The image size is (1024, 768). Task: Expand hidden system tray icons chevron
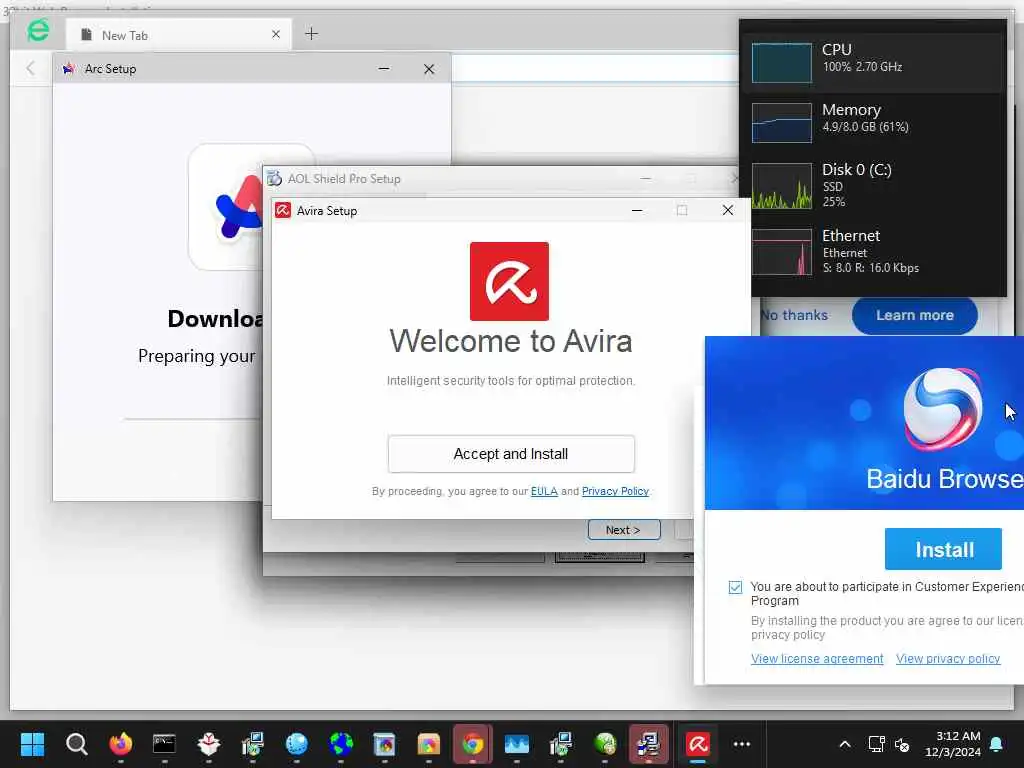click(x=844, y=744)
